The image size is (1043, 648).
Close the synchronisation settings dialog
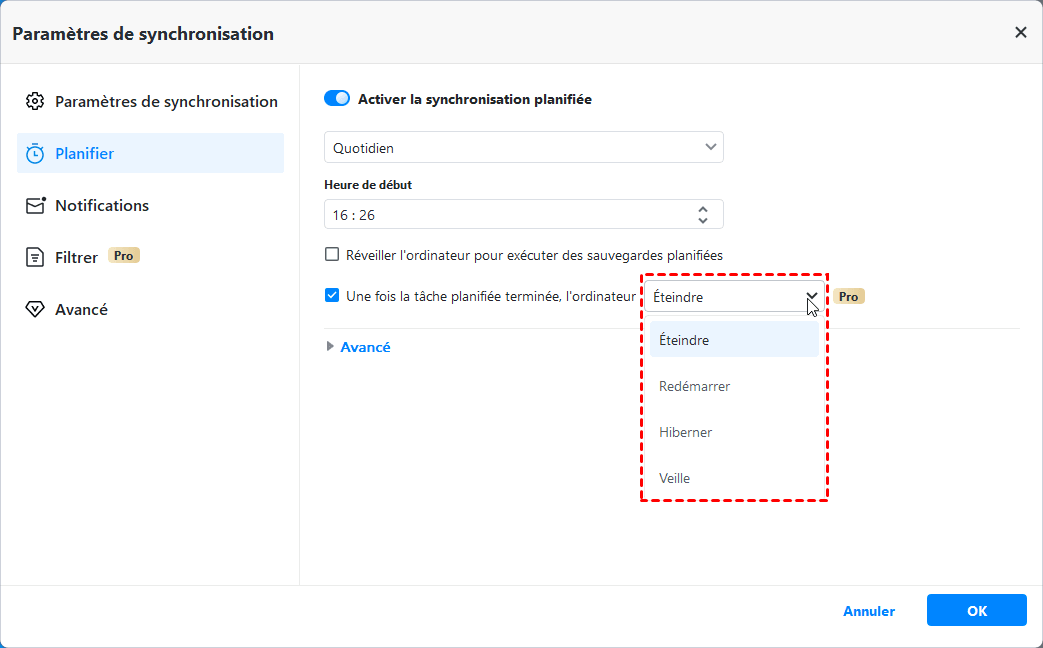(1020, 33)
